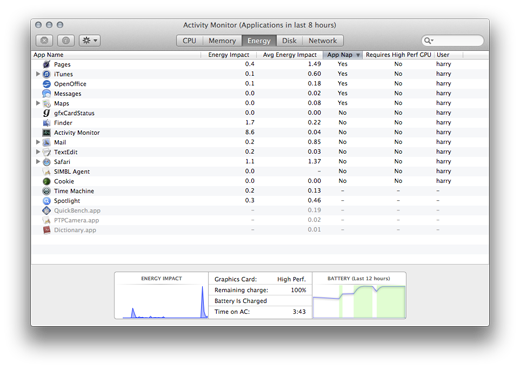The height and width of the screenshot is (369, 520).
Task: Click the Mail app icon
Action: click(47, 142)
